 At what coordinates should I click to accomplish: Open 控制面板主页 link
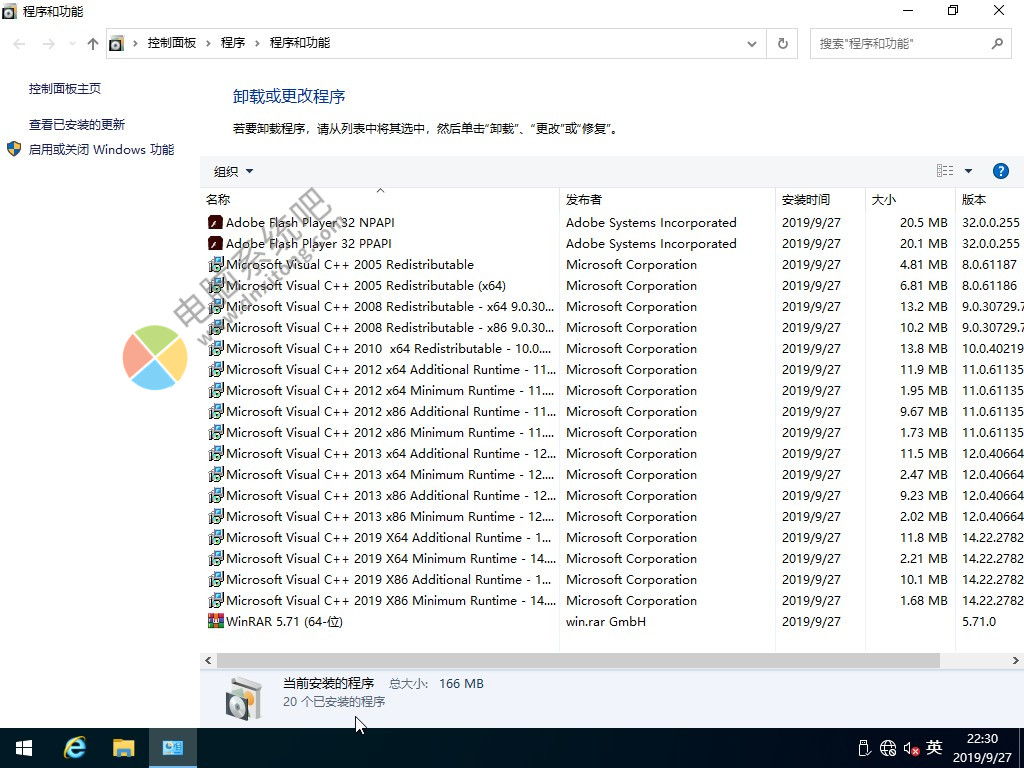[65, 89]
